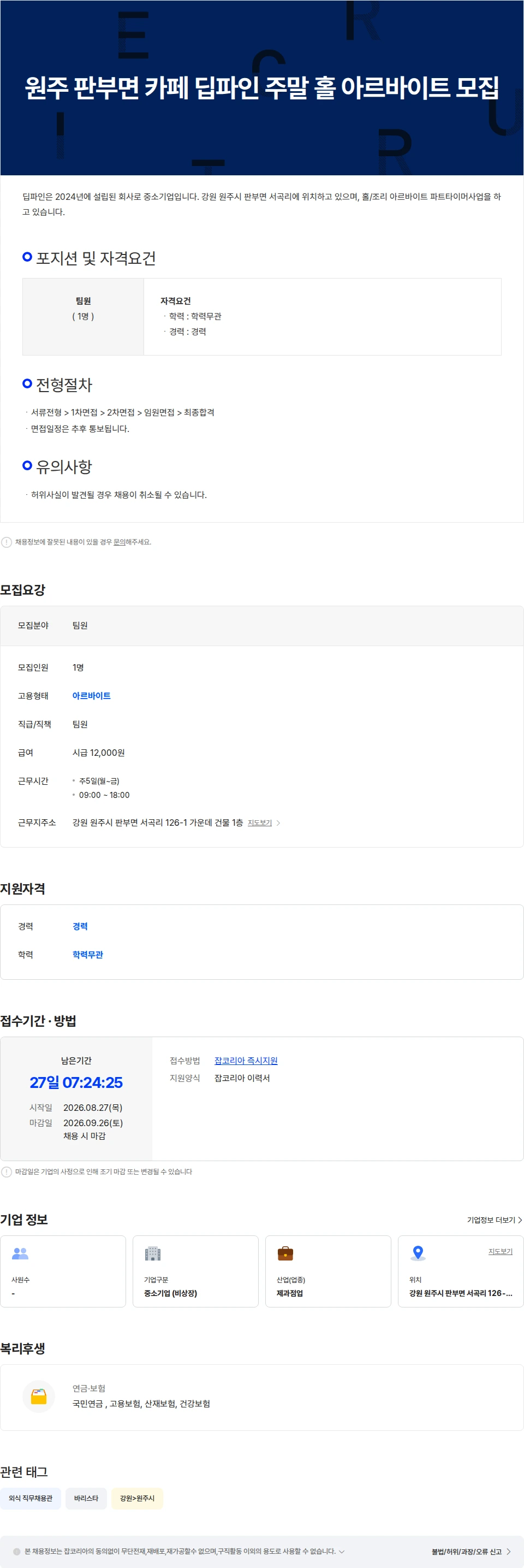This screenshot has width=524, height=1568.
Task: Click the 잡코리아 이력서 application form text
Action: coord(242,1078)
